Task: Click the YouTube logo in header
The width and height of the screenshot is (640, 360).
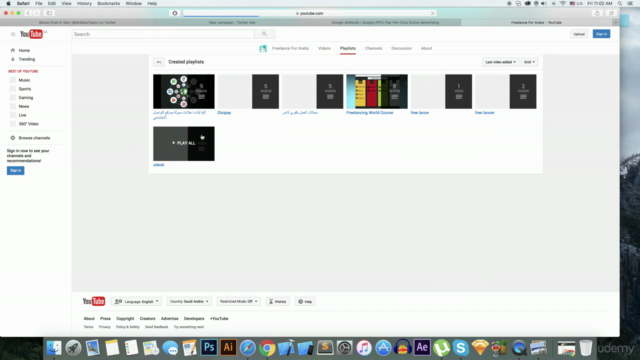Action: point(31,34)
